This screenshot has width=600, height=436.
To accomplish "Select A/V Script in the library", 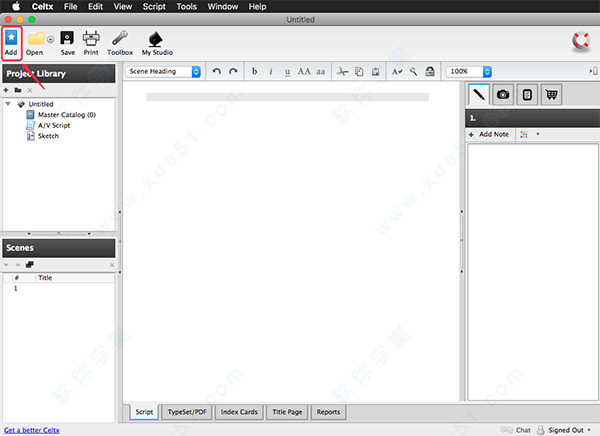I will click(x=48, y=125).
